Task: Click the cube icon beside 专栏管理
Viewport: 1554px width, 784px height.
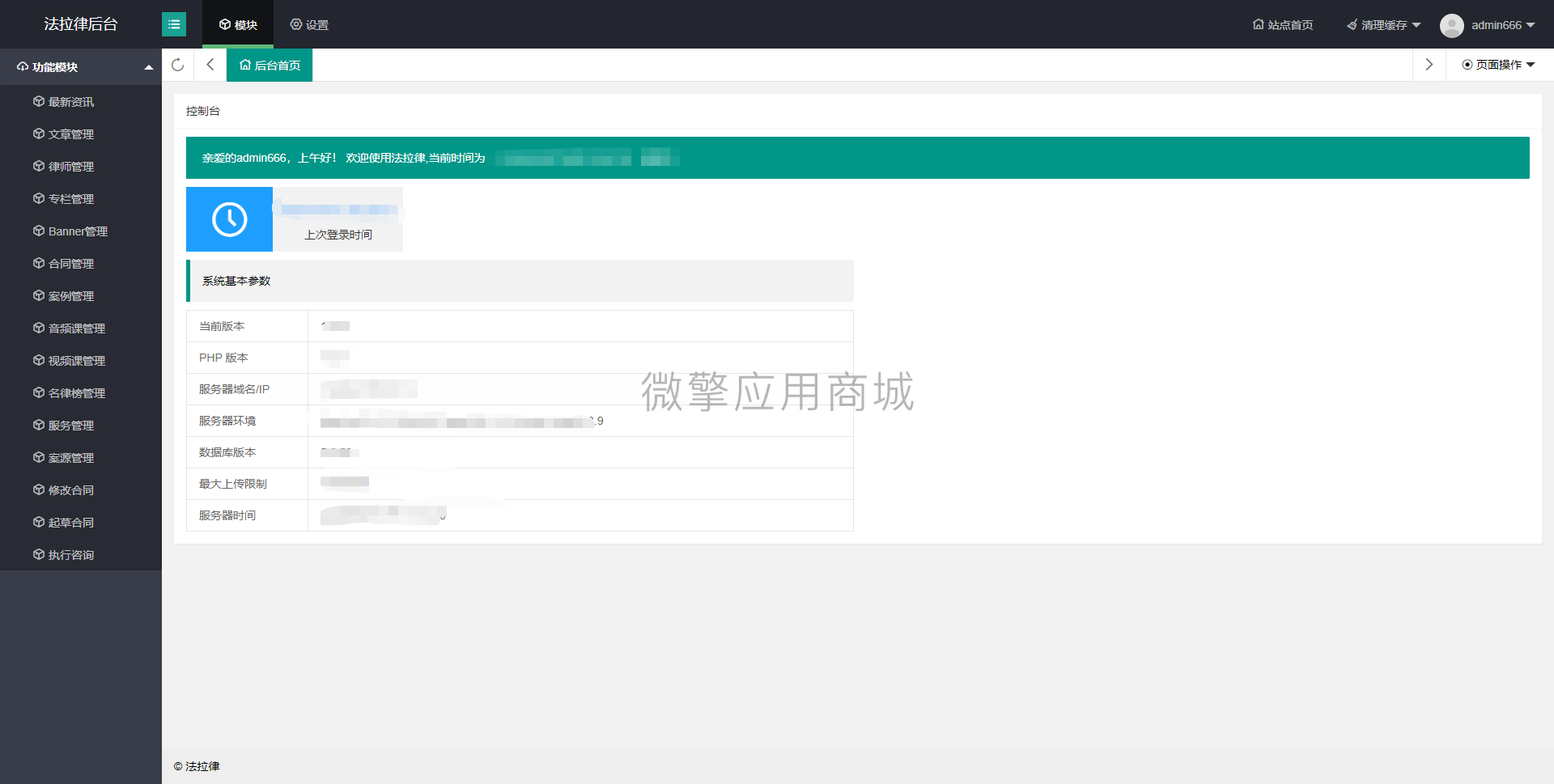Action: coord(39,198)
